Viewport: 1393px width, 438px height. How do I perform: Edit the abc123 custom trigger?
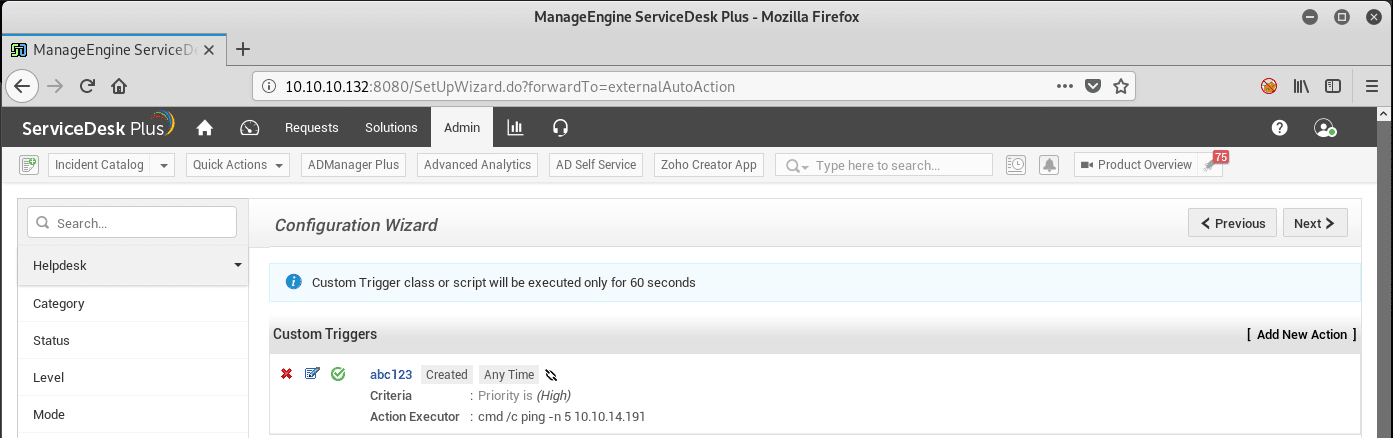point(312,374)
